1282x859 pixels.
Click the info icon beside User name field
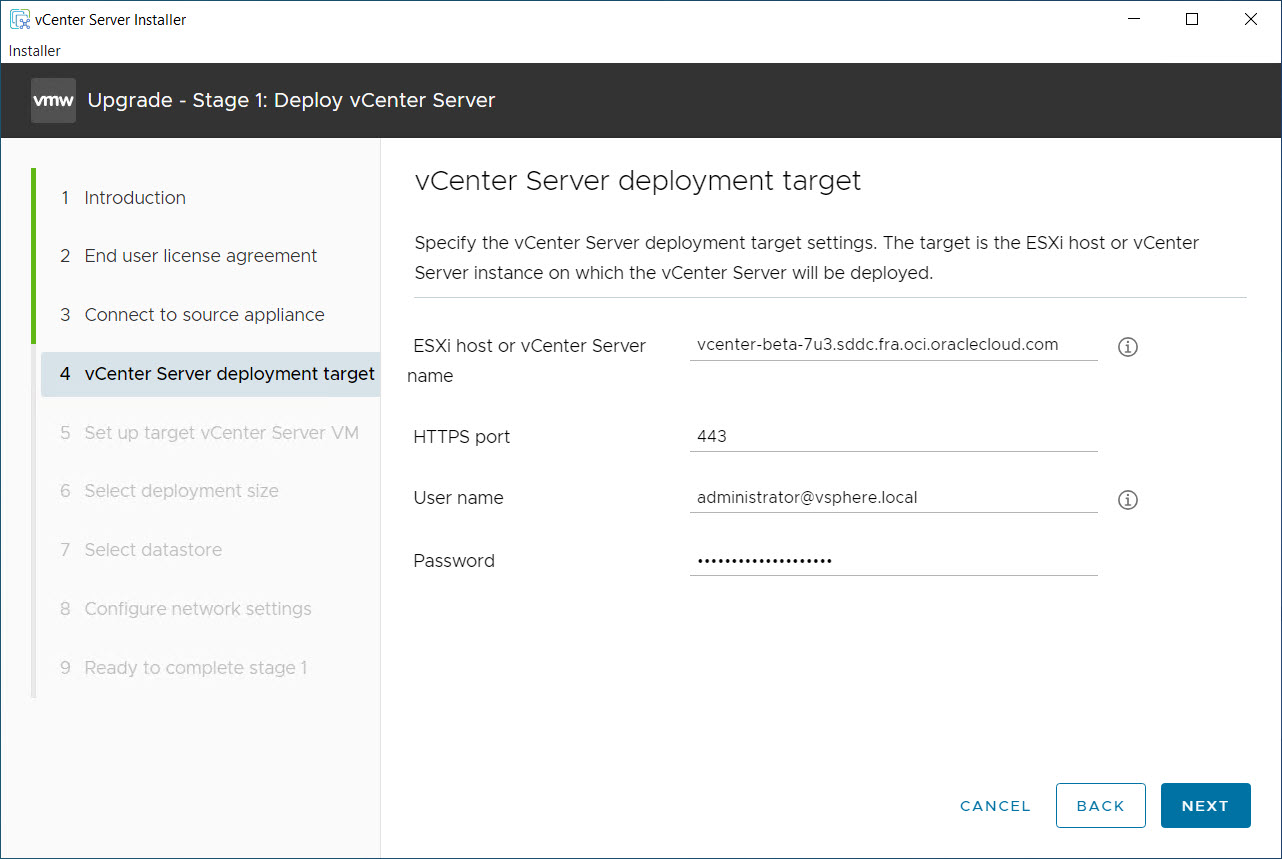tap(1128, 500)
